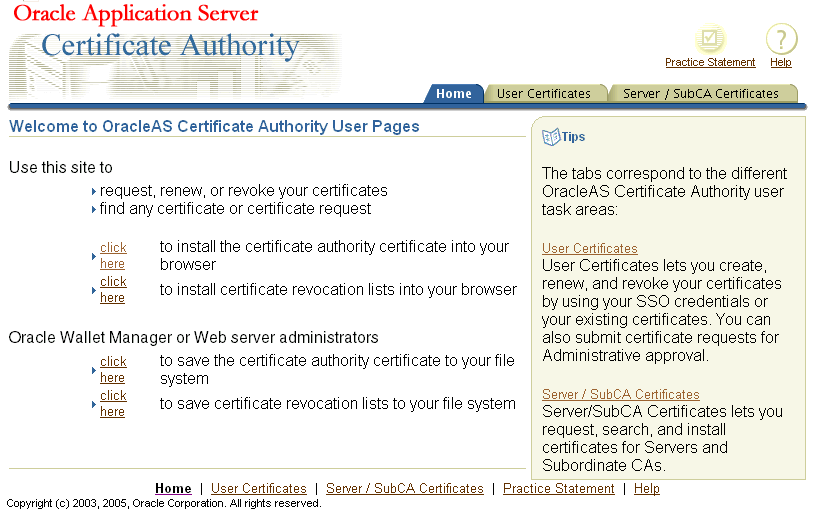The image size is (814, 514).
Task: Go to Home in the footer navigation
Action: [x=173, y=489]
